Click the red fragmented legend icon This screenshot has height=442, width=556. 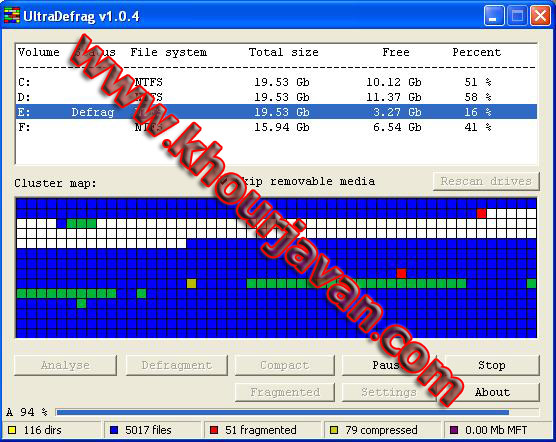214,430
